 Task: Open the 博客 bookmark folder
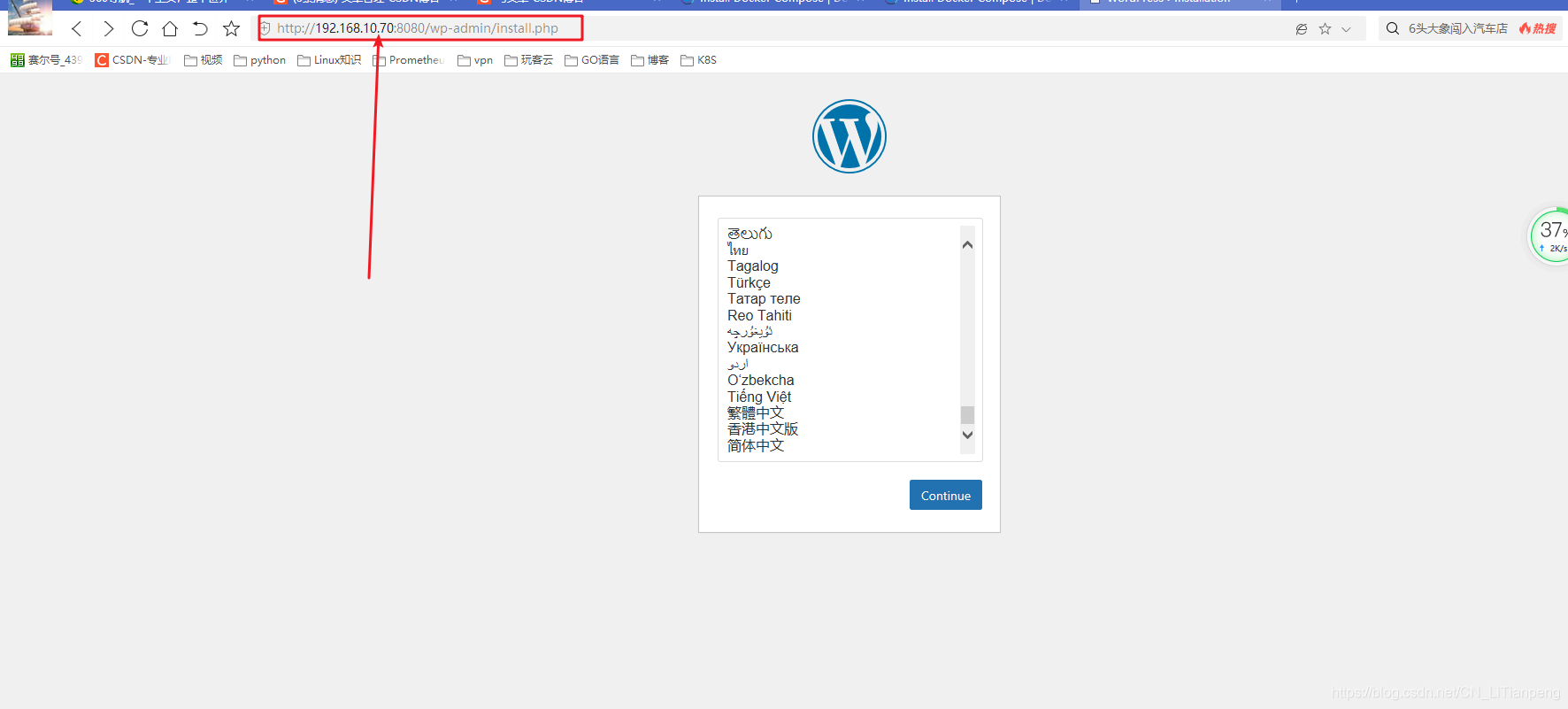[x=650, y=60]
